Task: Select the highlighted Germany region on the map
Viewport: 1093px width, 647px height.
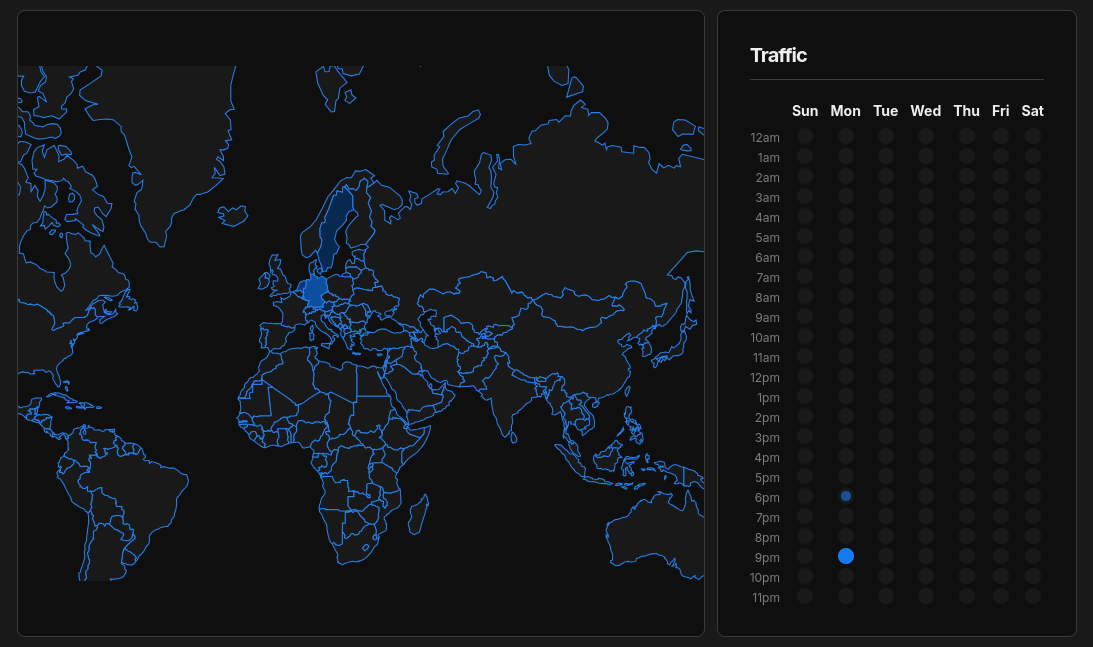Action: pos(314,291)
